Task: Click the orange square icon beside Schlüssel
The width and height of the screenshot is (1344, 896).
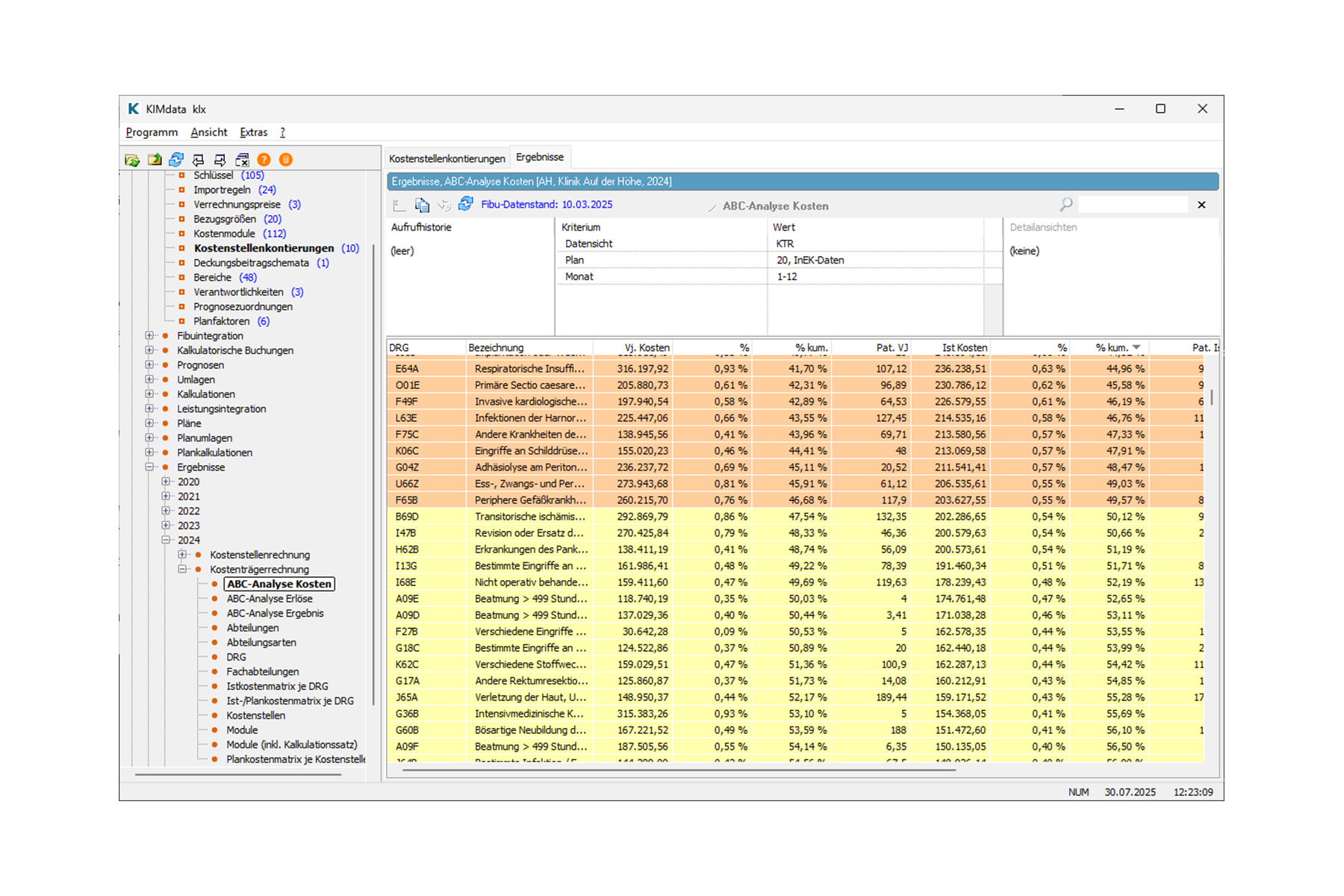Action: (x=181, y=175)
